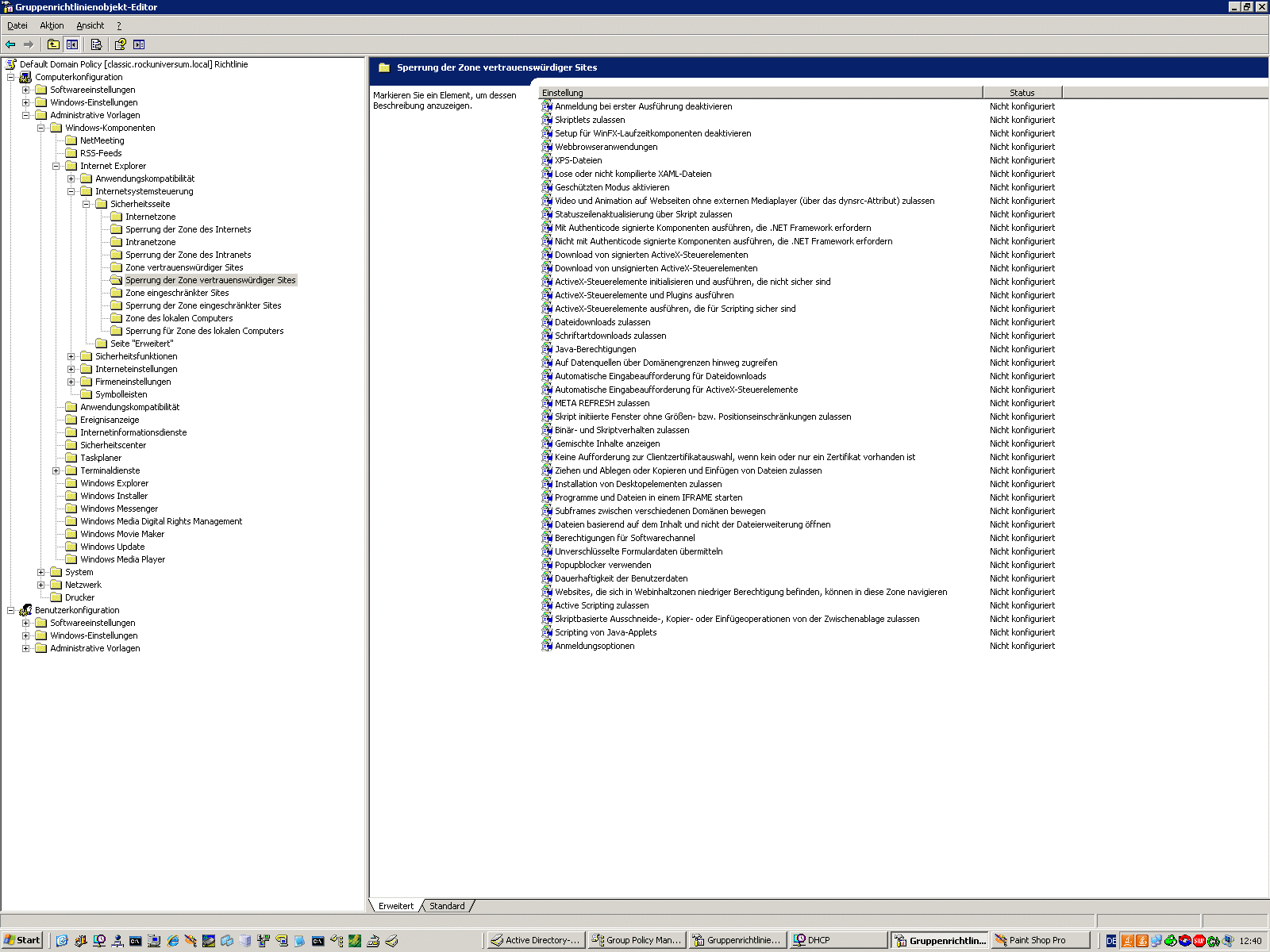Select the Active Scripting zulassen setting
Image resolution: width=1270 pixels, height=952 pixels.
[x=602, y=605]
